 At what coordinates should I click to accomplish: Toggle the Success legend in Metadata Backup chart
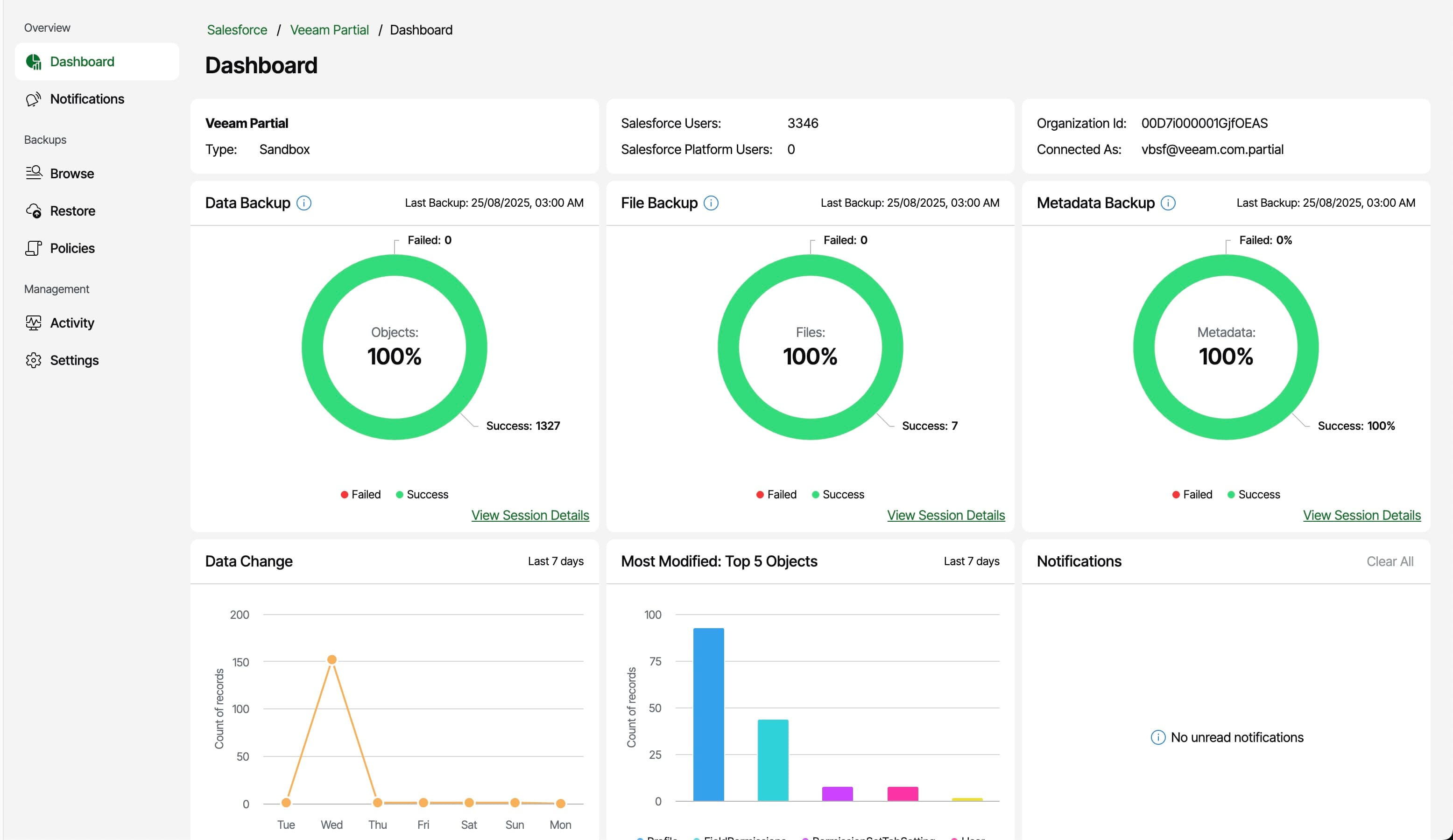pyautogui.click(x=1254, y=494)
